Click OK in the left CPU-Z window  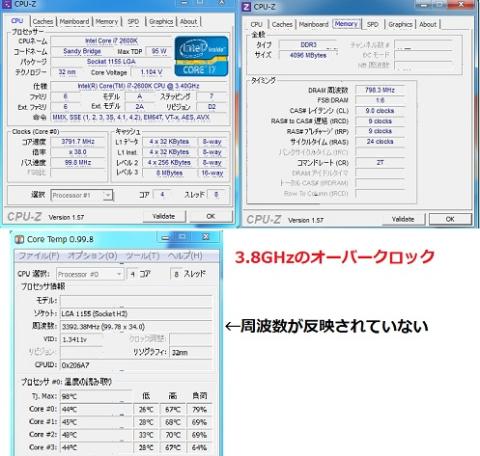point(211,216)
